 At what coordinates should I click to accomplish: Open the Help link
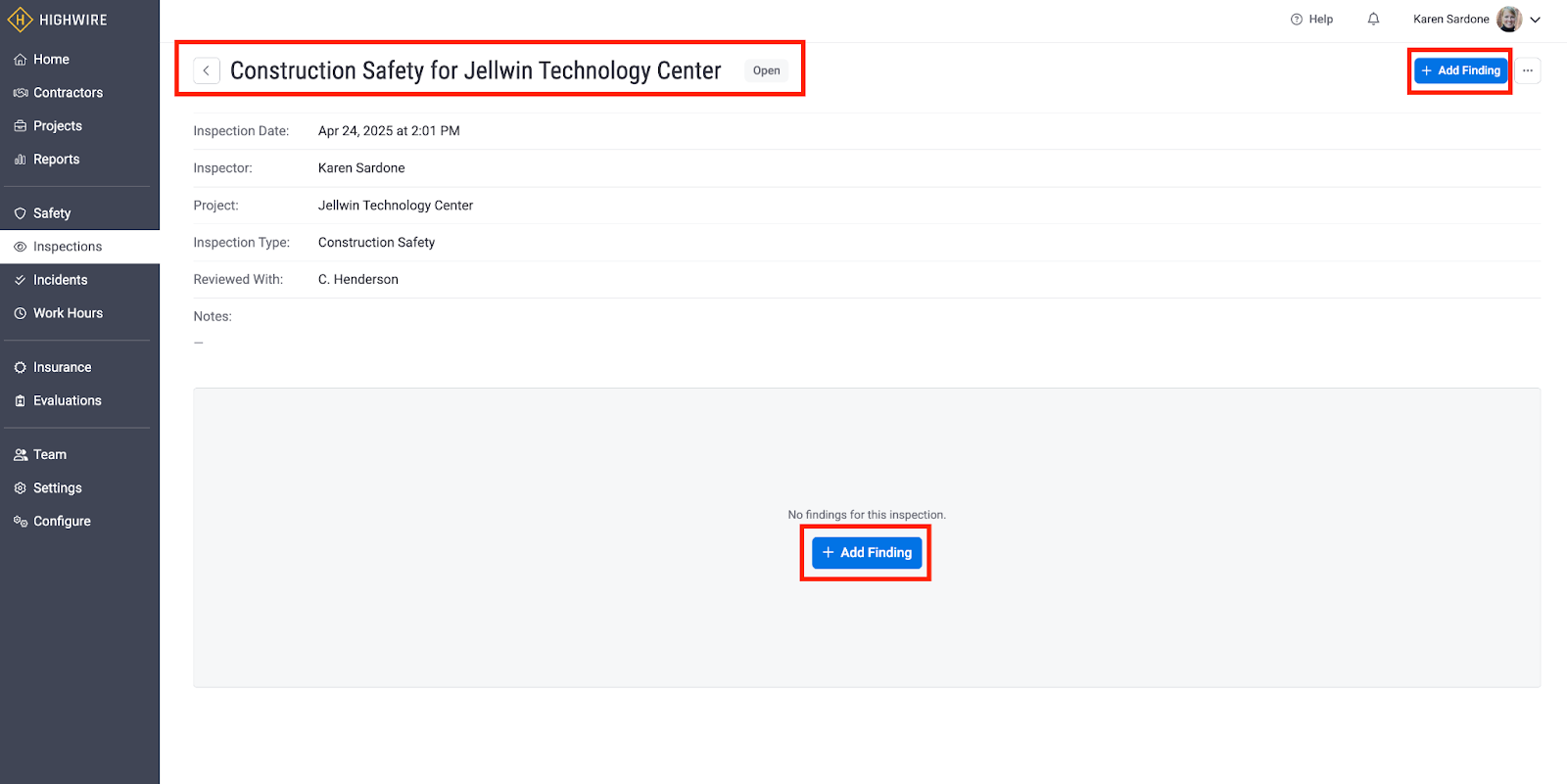[x=1311, y=20]
